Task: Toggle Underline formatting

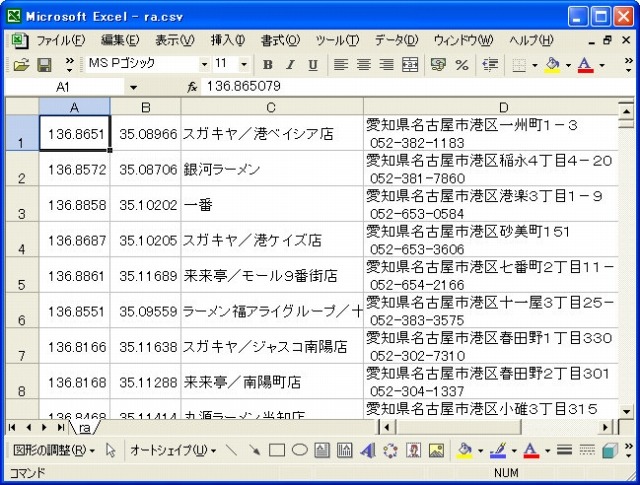Action: point(313,65)
